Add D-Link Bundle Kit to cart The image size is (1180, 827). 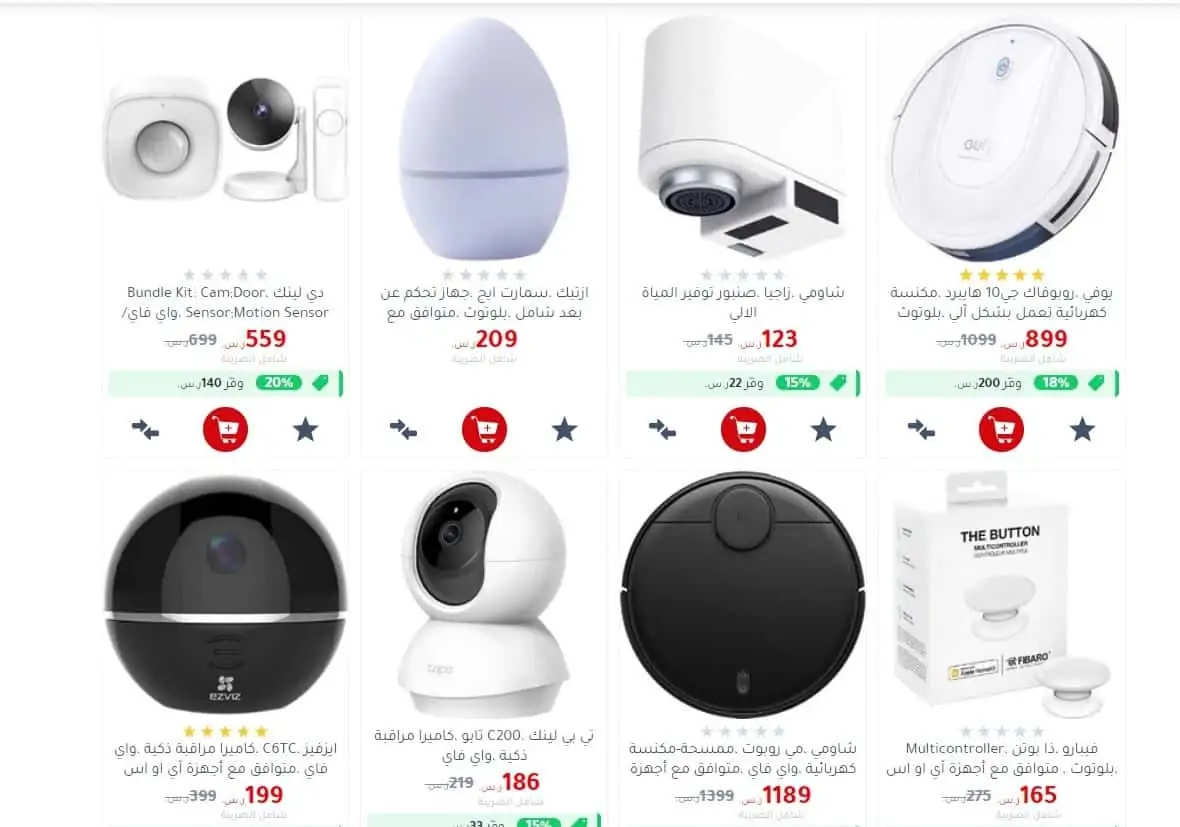[225, 429]
